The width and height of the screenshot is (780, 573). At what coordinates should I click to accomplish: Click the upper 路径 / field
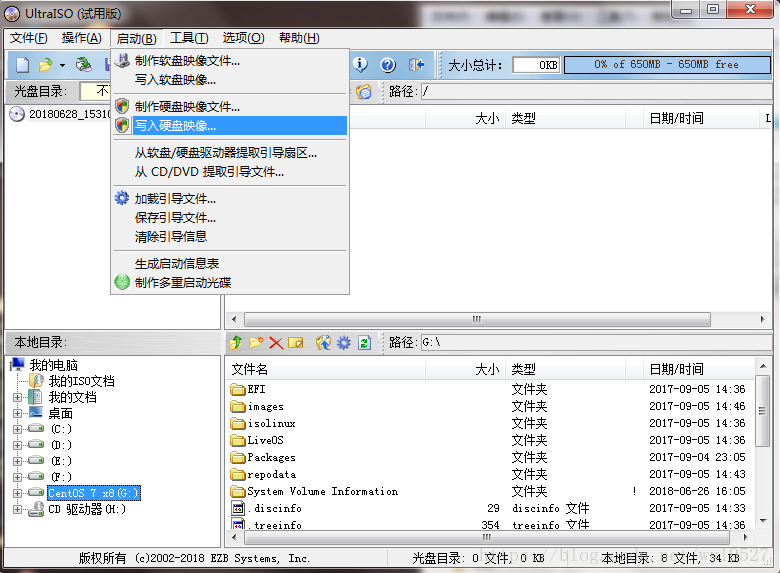596,92
